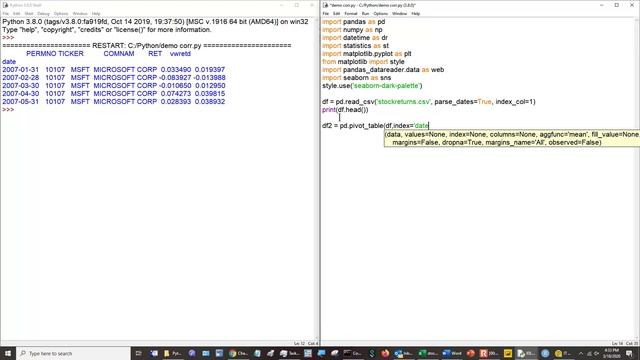Image resolution: width=640 pixels, height=360 pixels.
Task: Open File menu in demo corr.py editor
Action: (326, 13)
